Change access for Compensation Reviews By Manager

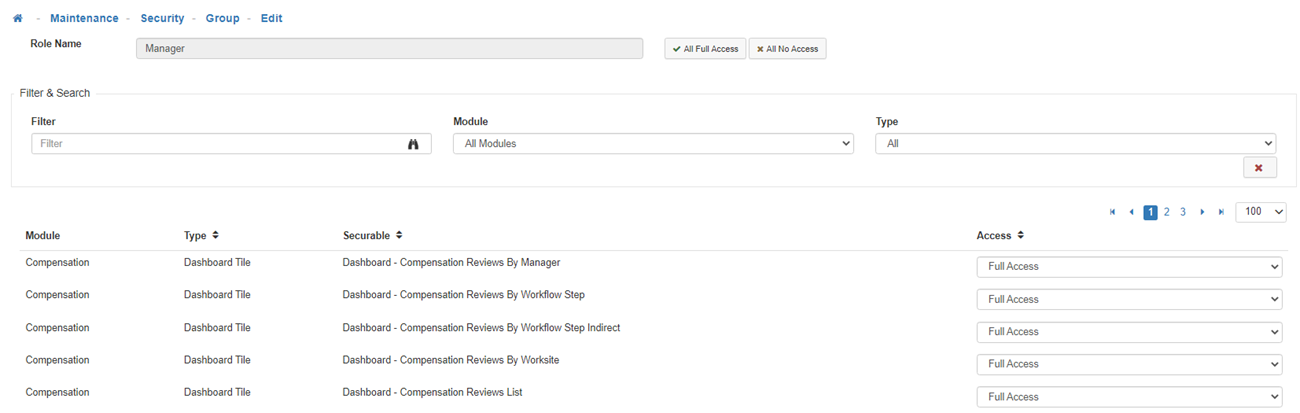[1129, 267]
